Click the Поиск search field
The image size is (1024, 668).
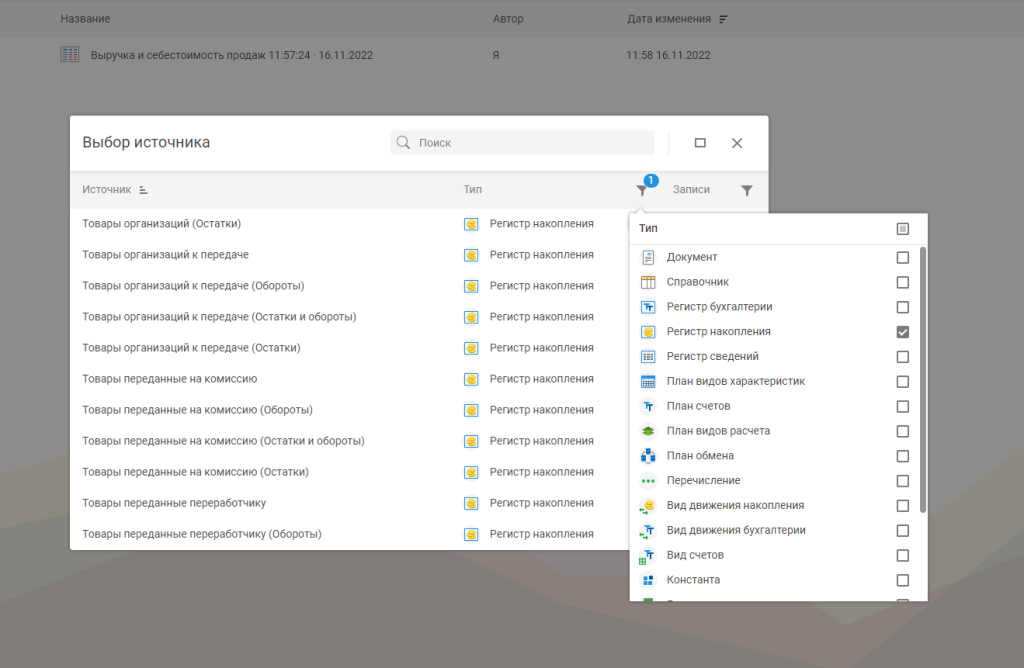(532, 143)
